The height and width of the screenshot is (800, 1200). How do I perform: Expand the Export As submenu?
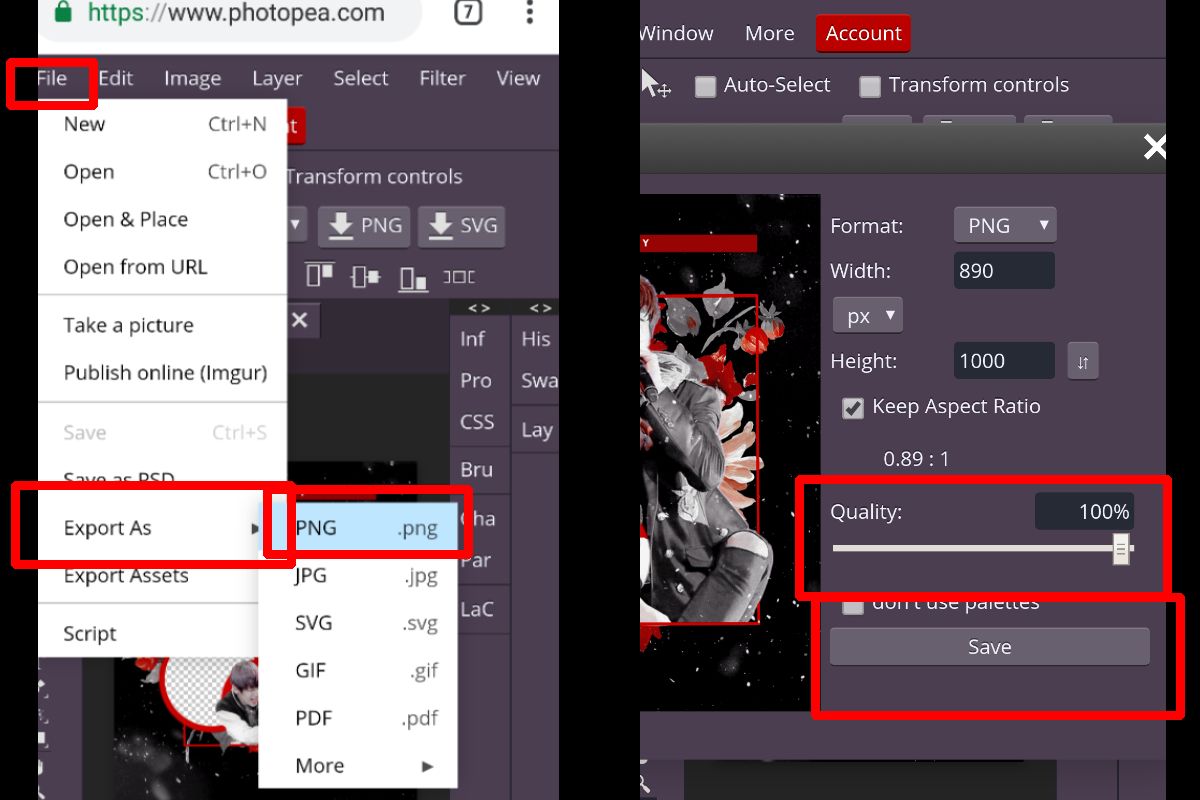162,528
